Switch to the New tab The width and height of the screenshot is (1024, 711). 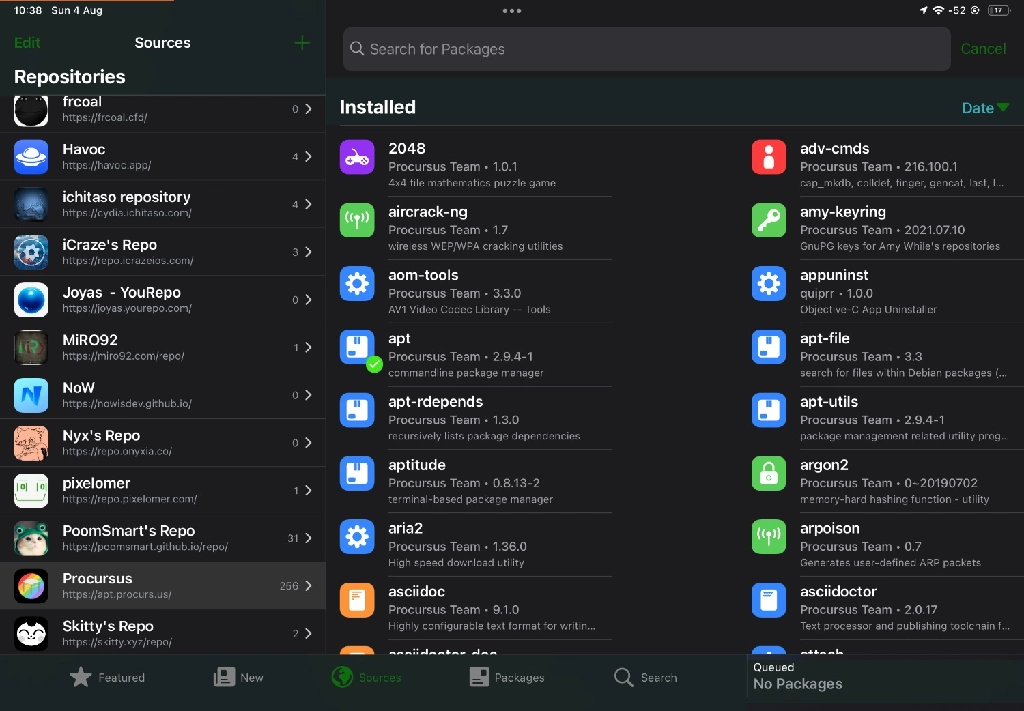pyautogui.click(x=238, y=678)
